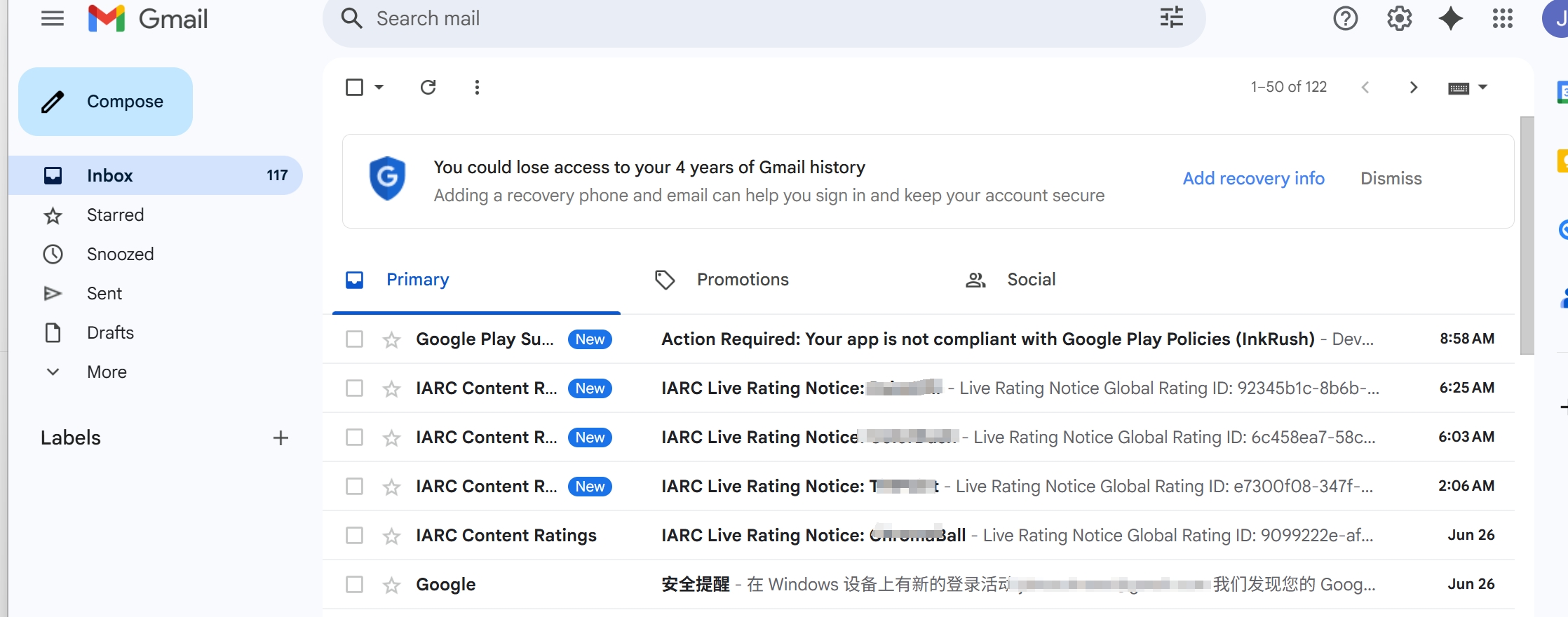Switch to the Social tab
Viewport: 1568px width, 617px height.
(1030, 280)
